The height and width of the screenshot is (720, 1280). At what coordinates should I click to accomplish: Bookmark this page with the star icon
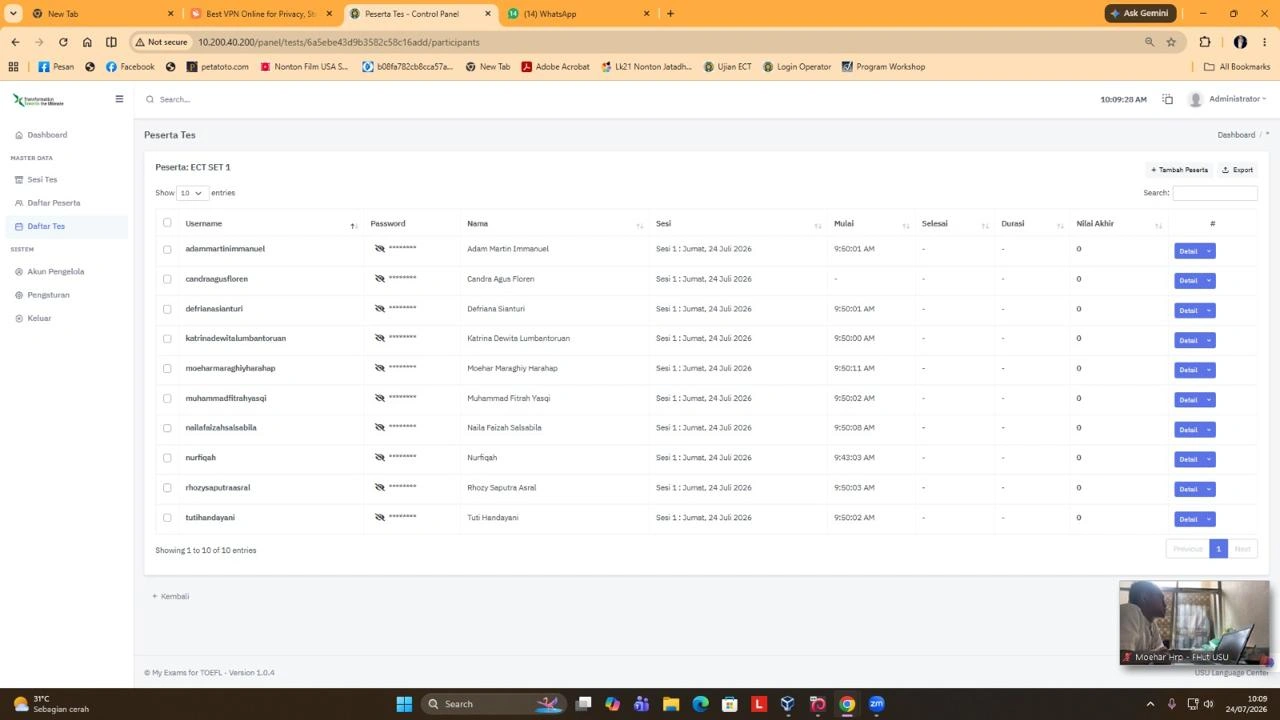click(1171, 42)
